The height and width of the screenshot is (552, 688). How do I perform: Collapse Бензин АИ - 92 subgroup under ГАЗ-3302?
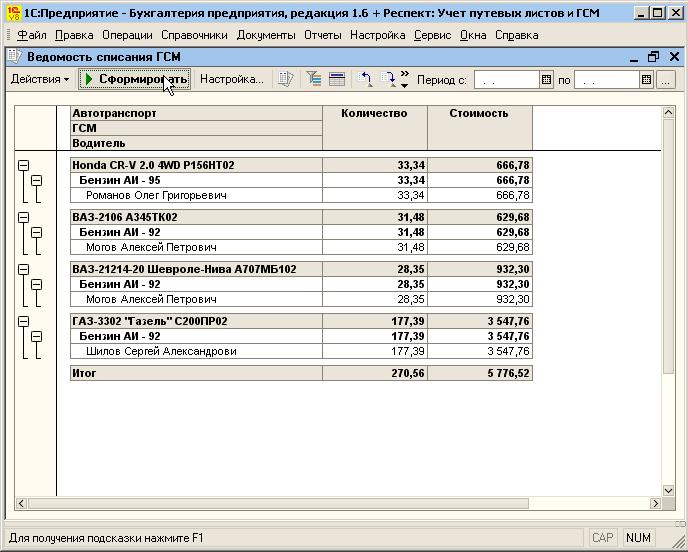coord(37,336)
